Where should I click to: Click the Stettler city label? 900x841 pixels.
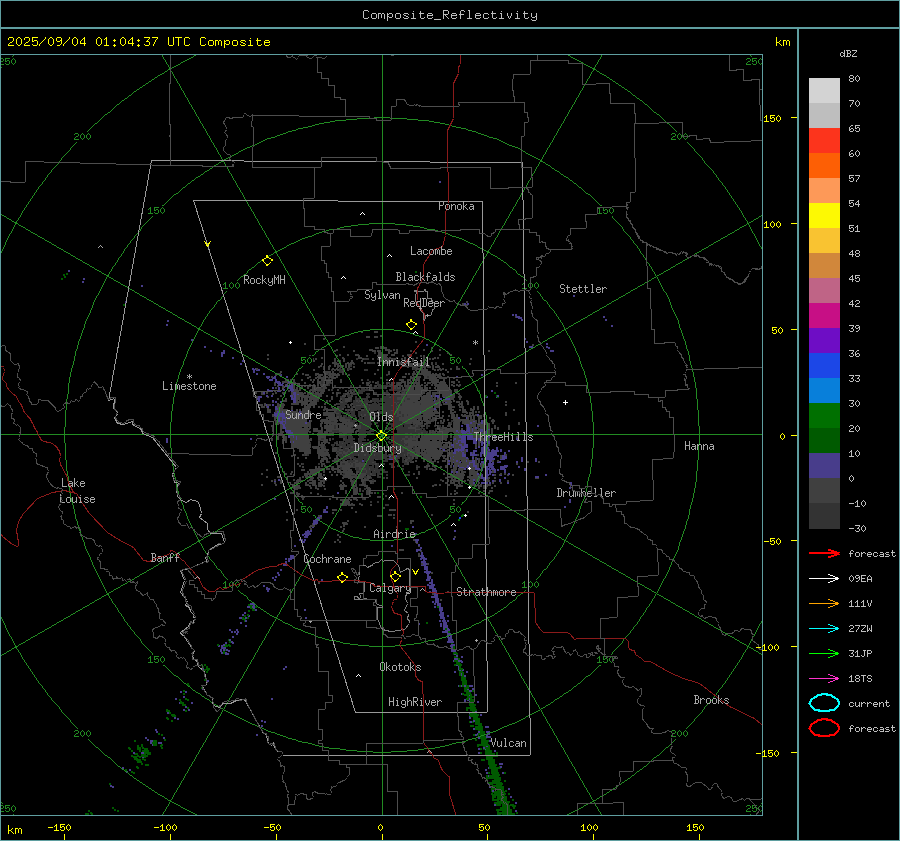point(583,289)
